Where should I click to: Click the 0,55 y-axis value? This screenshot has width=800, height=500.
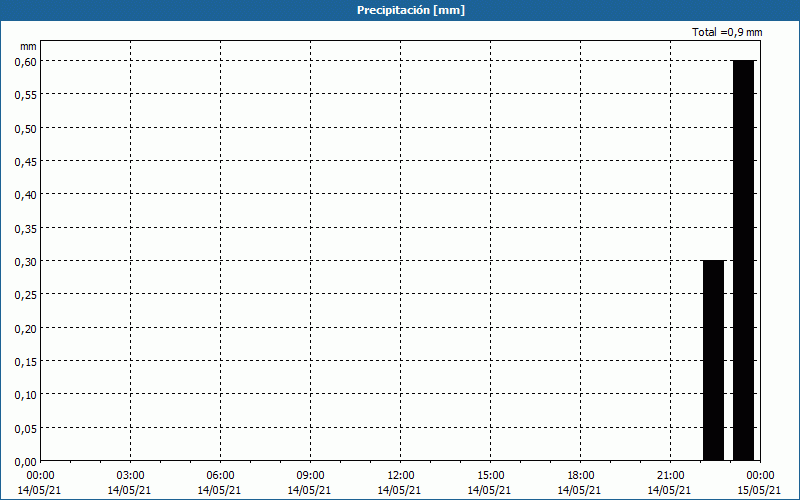click(26, 95)
